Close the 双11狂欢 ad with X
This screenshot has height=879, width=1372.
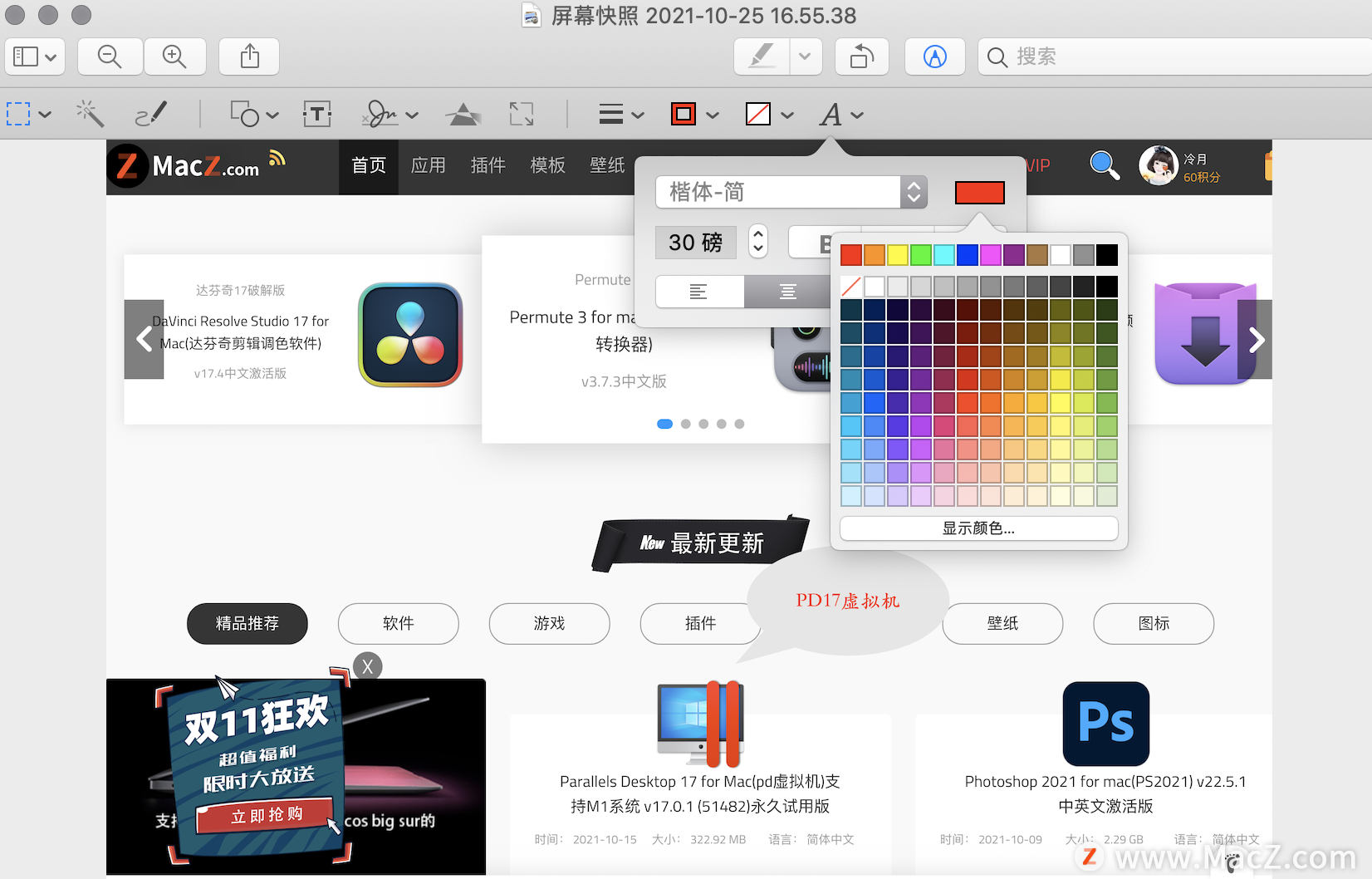coord(368,666)
